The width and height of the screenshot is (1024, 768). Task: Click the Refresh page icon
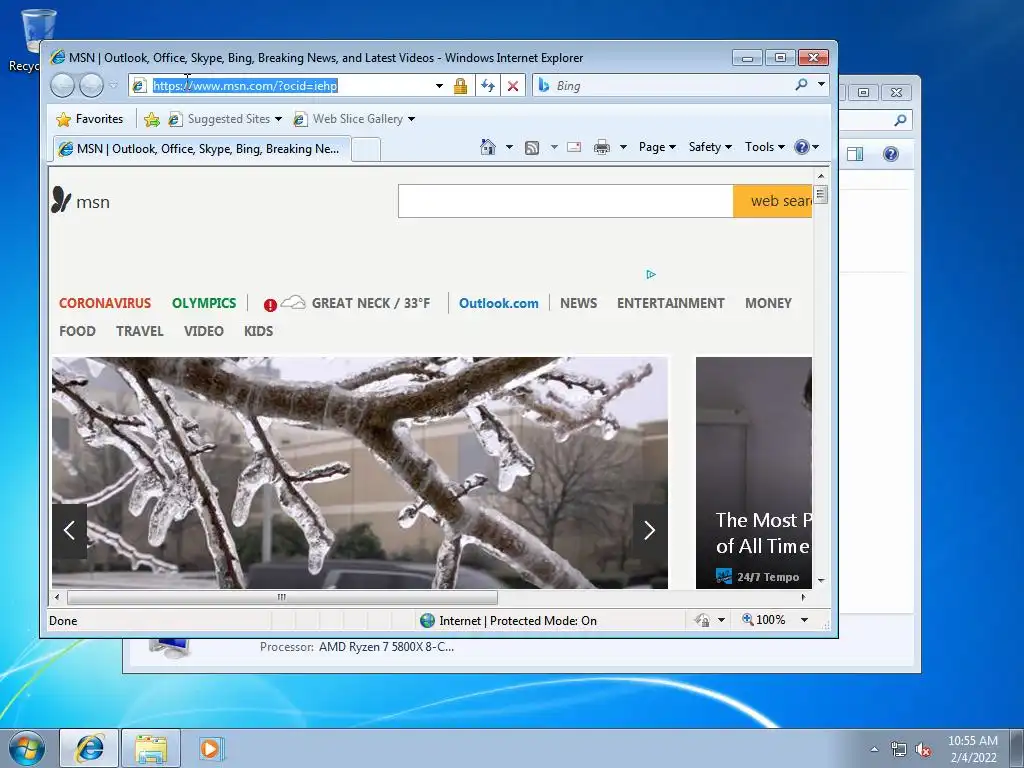488,86
